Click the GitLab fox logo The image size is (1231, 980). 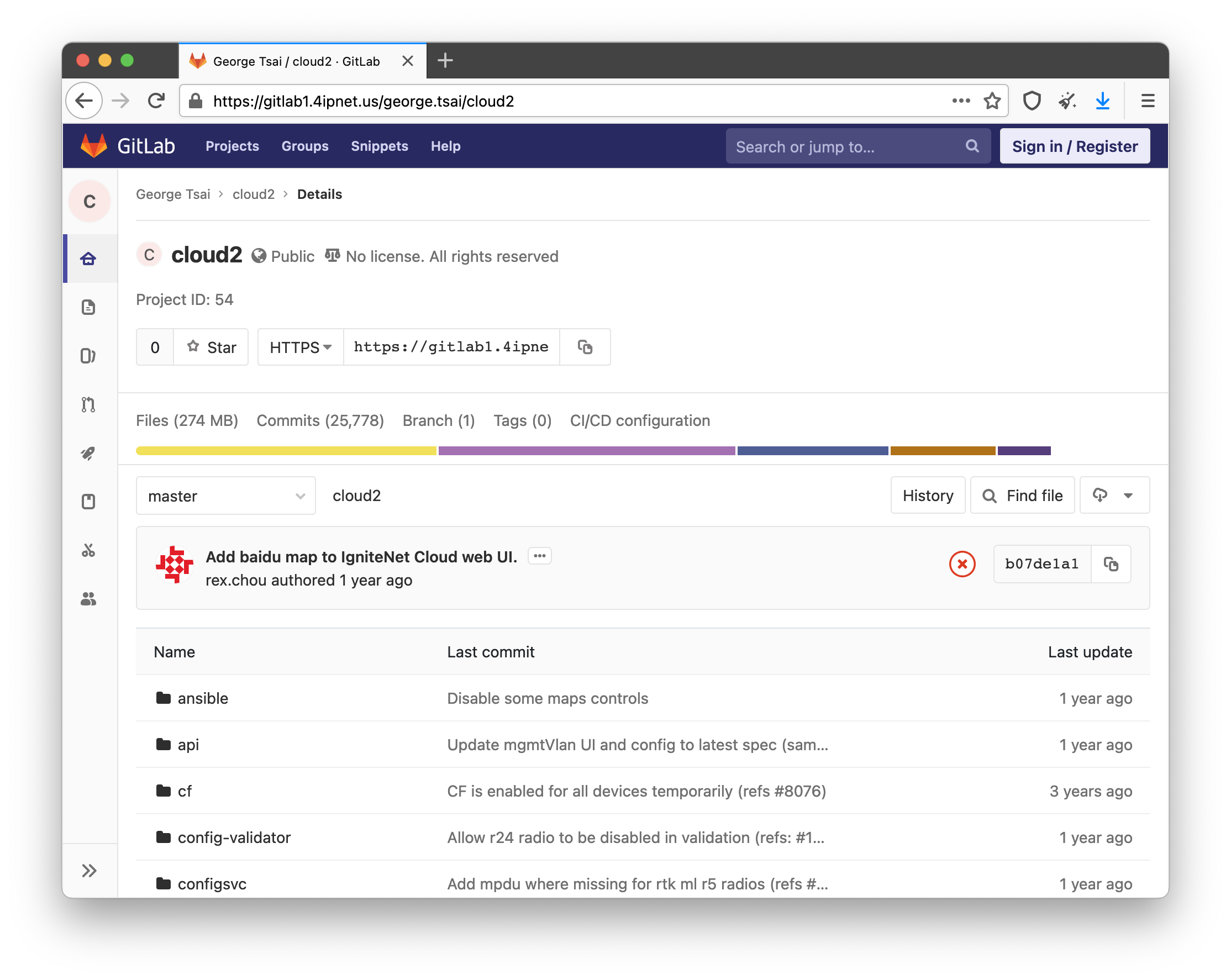pos(93,146)
